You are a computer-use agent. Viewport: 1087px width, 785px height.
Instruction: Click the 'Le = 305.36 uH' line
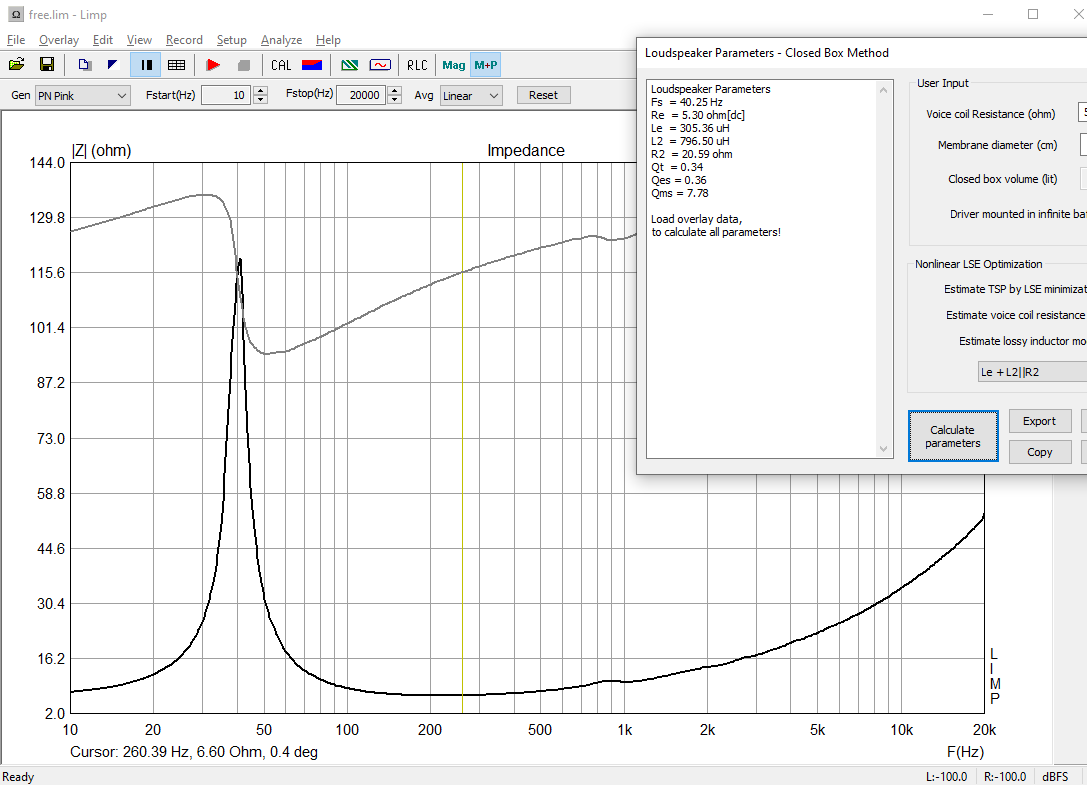pyautogui.click(x=690, y=128)
